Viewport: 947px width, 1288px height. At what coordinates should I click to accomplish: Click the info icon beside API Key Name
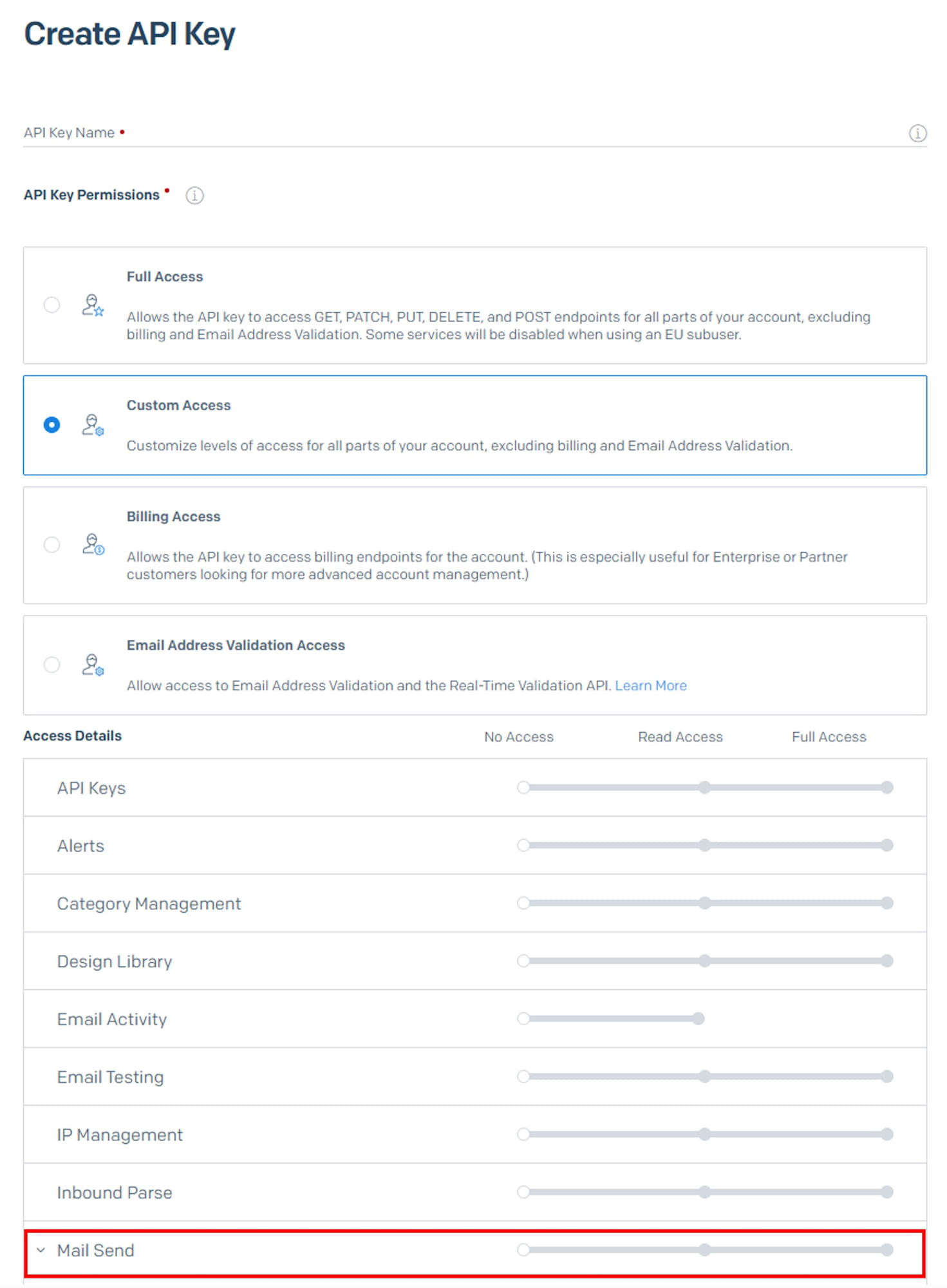(x=917, y=133)
